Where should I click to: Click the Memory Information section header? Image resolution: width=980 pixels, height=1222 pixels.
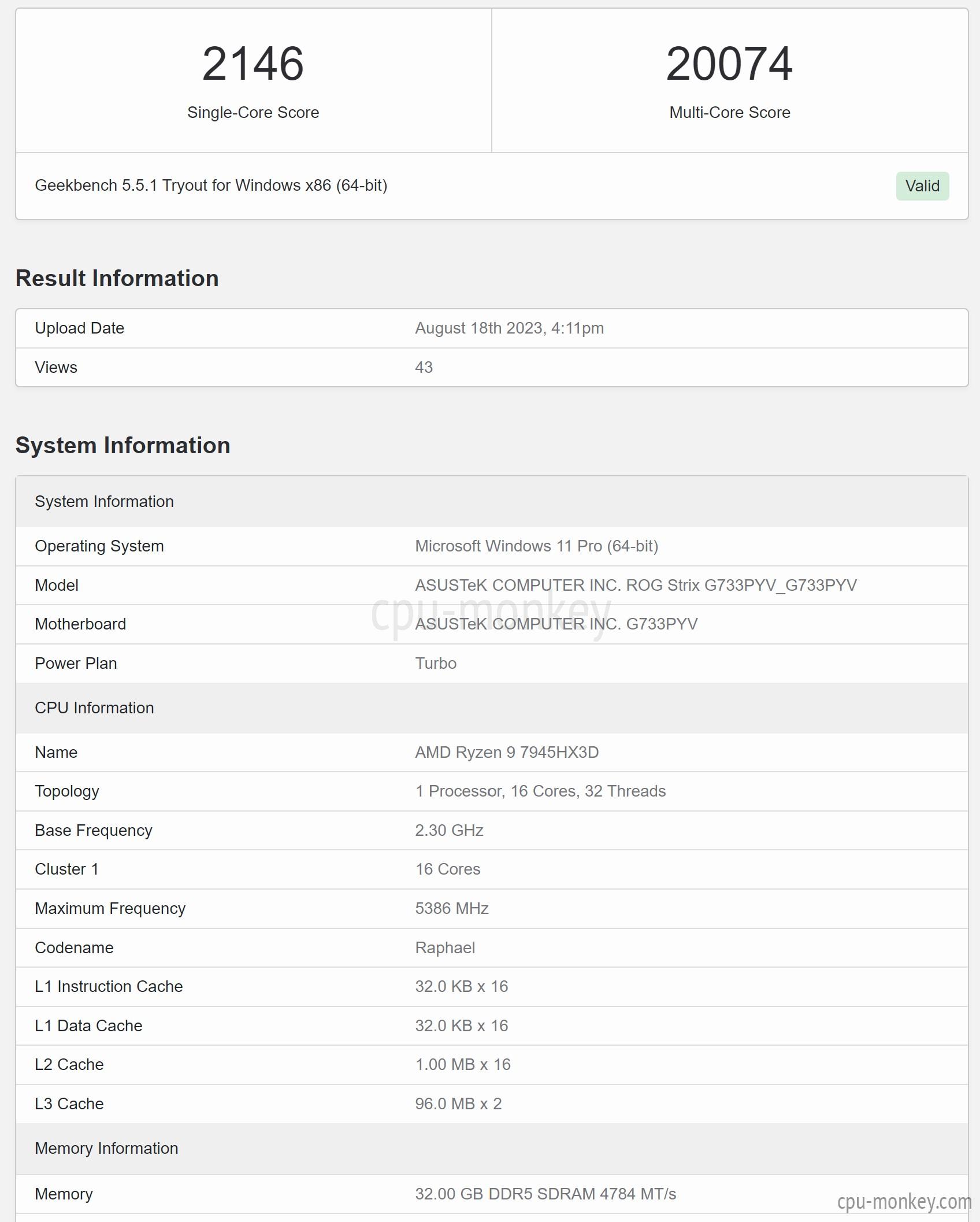[492, 1149]
